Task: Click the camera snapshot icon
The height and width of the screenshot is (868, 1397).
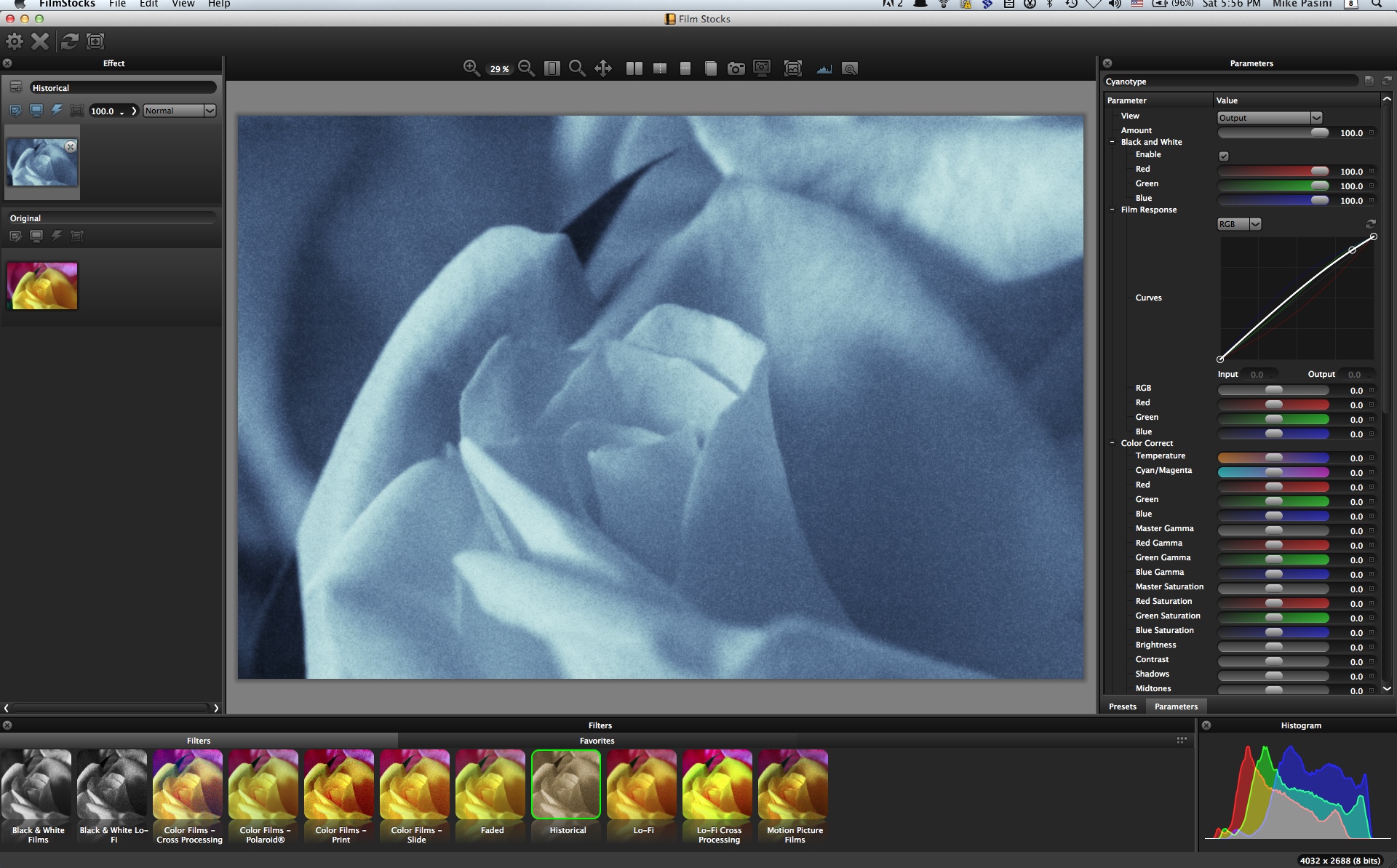Action: 736,68
